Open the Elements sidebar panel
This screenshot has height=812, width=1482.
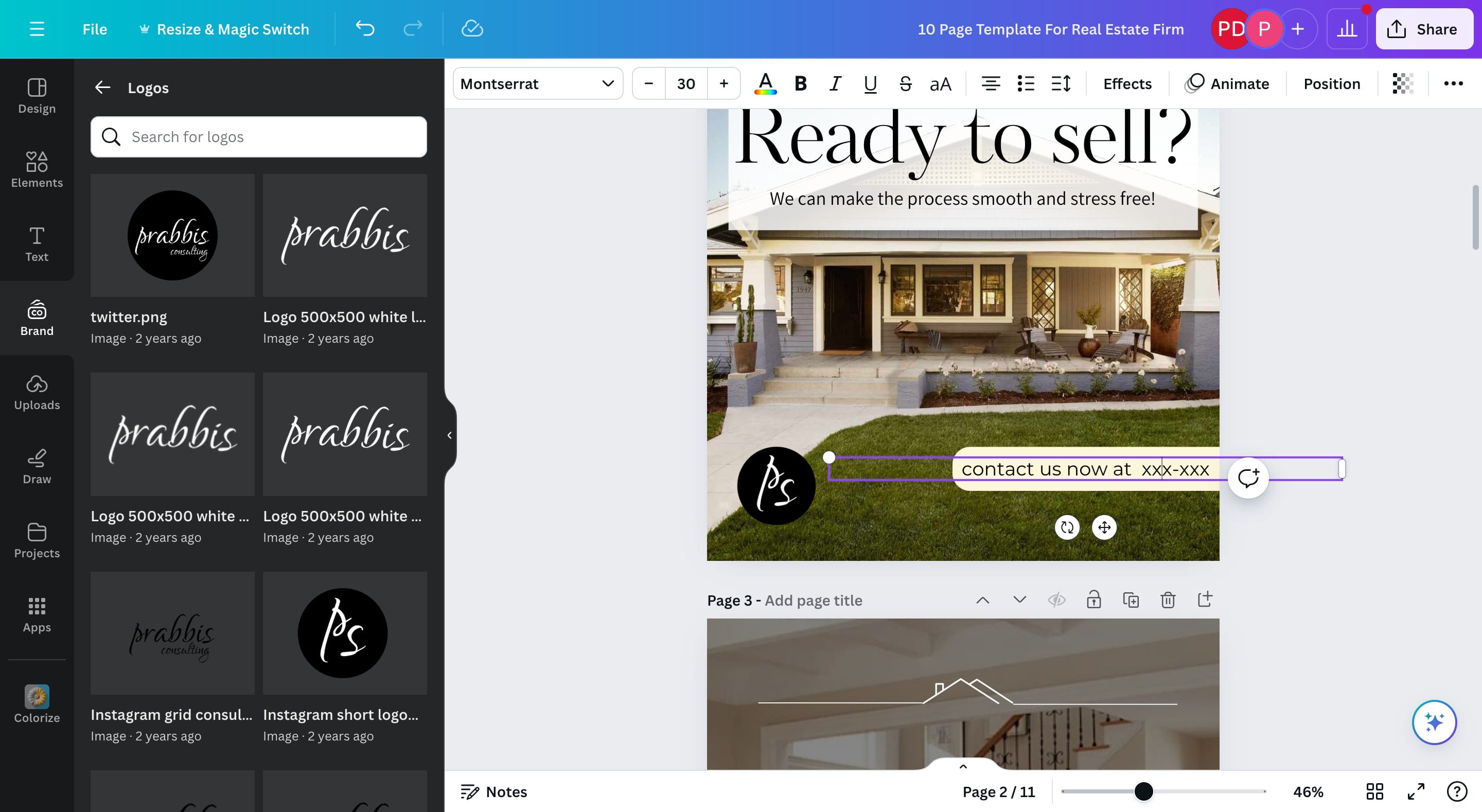[37, 169]
